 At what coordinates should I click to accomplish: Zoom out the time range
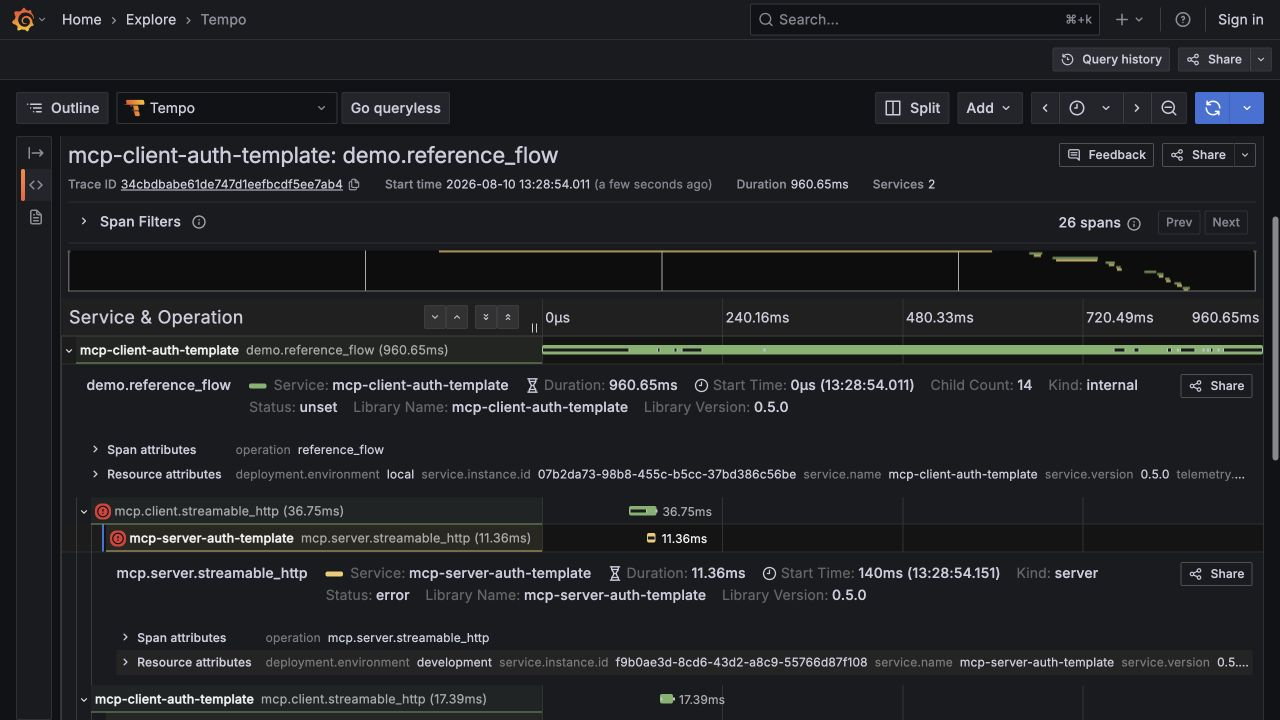(1168, 108)
